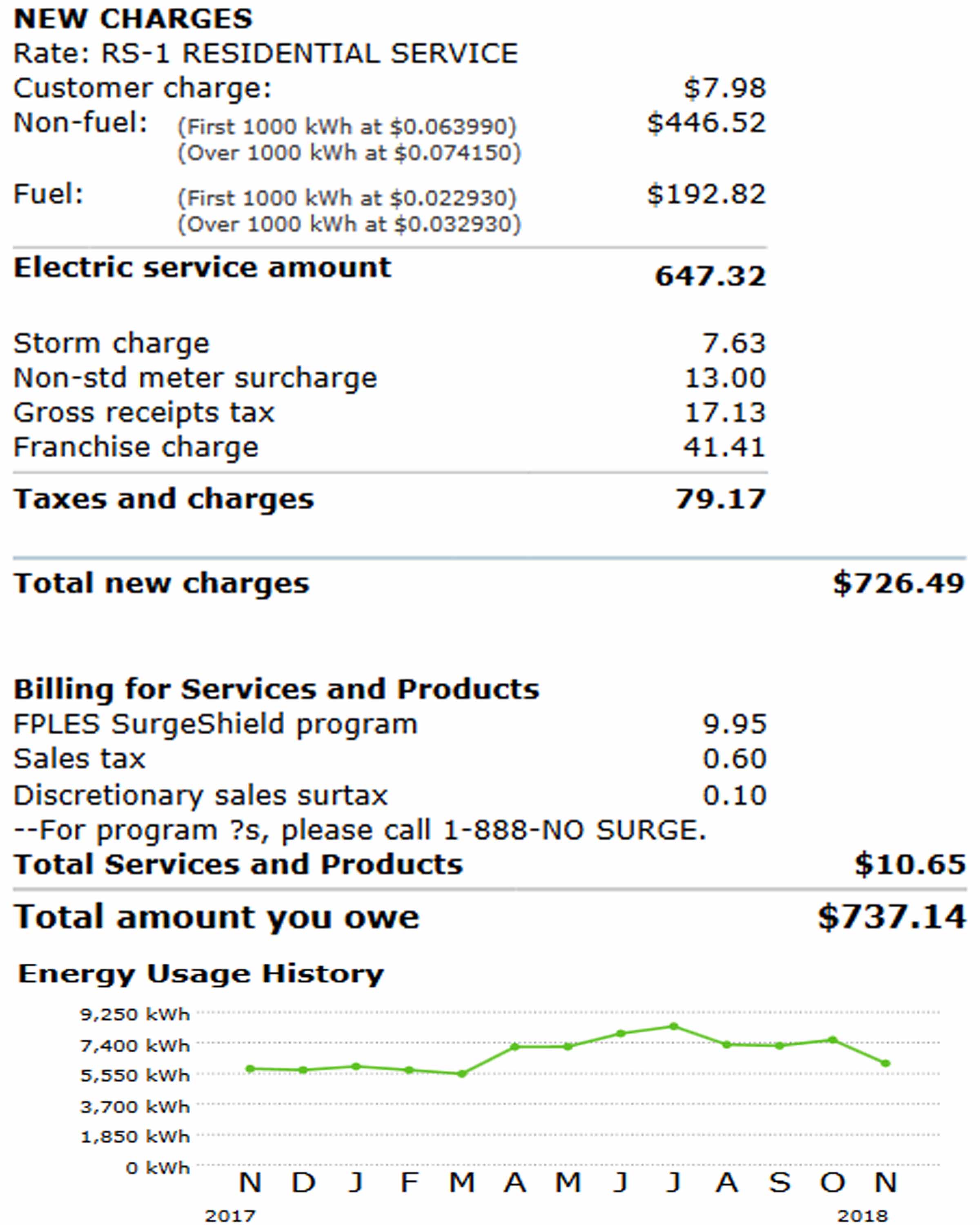This screenshot has width=980, height=1225.
Task: Click the 647.32 electric service total
Action: coord(711,277)
